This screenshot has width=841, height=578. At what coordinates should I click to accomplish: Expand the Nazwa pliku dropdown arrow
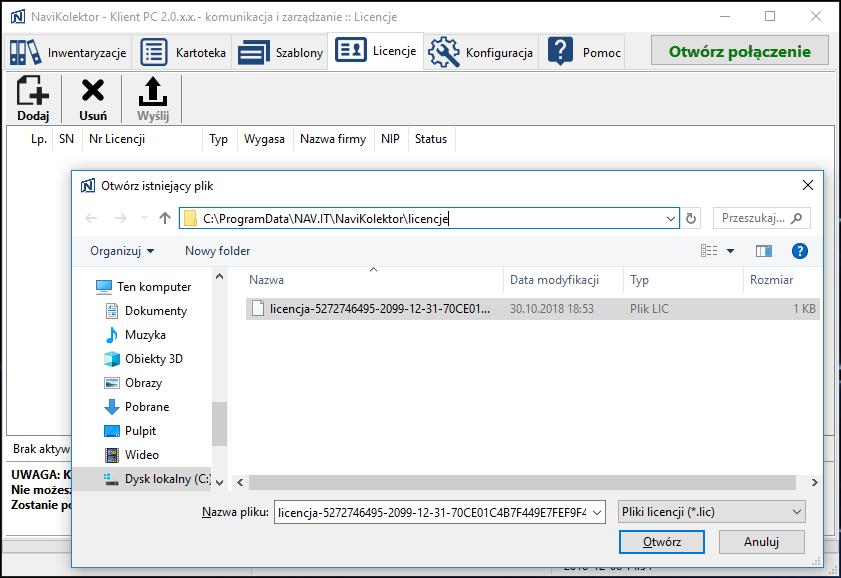(597, 512)
